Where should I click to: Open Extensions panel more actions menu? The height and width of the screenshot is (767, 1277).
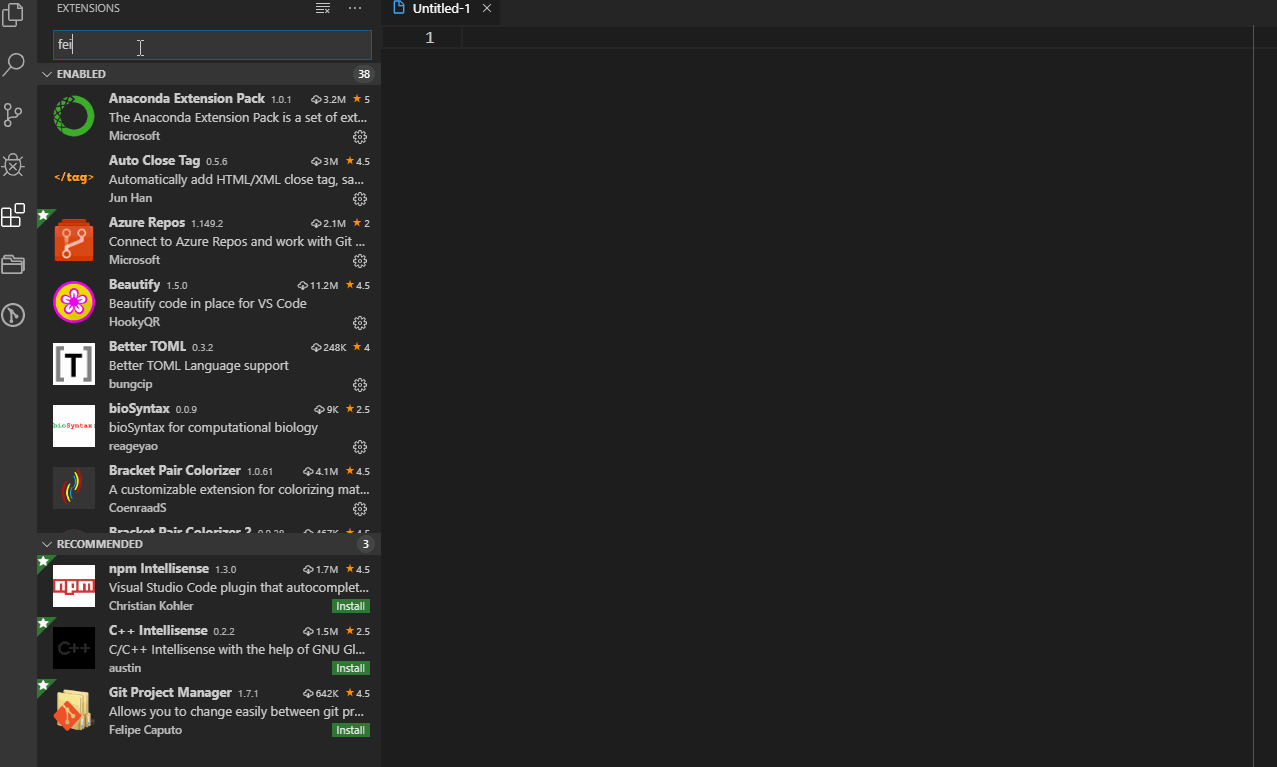point(355,8)
